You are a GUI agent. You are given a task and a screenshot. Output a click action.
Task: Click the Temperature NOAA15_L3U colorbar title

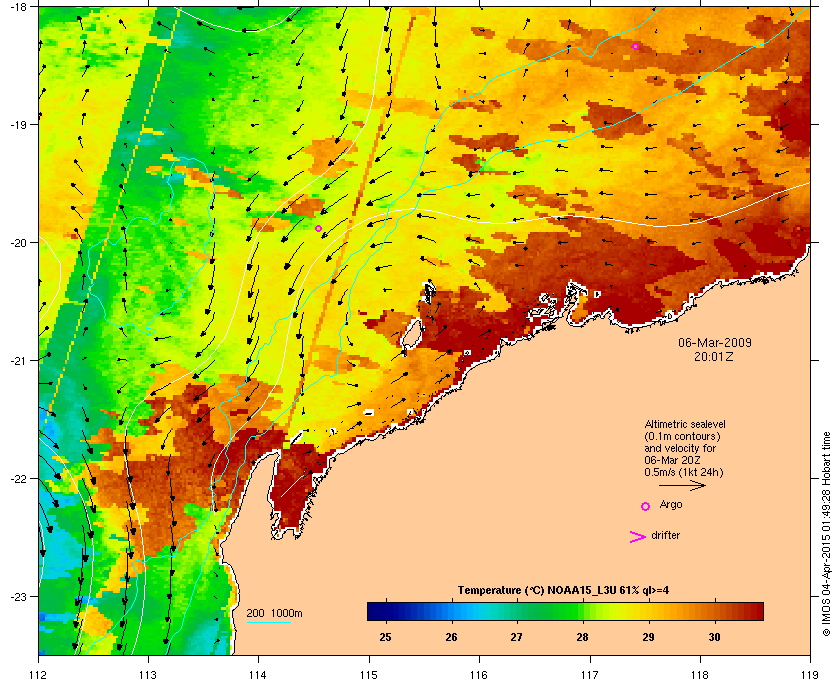pos(563,591)
